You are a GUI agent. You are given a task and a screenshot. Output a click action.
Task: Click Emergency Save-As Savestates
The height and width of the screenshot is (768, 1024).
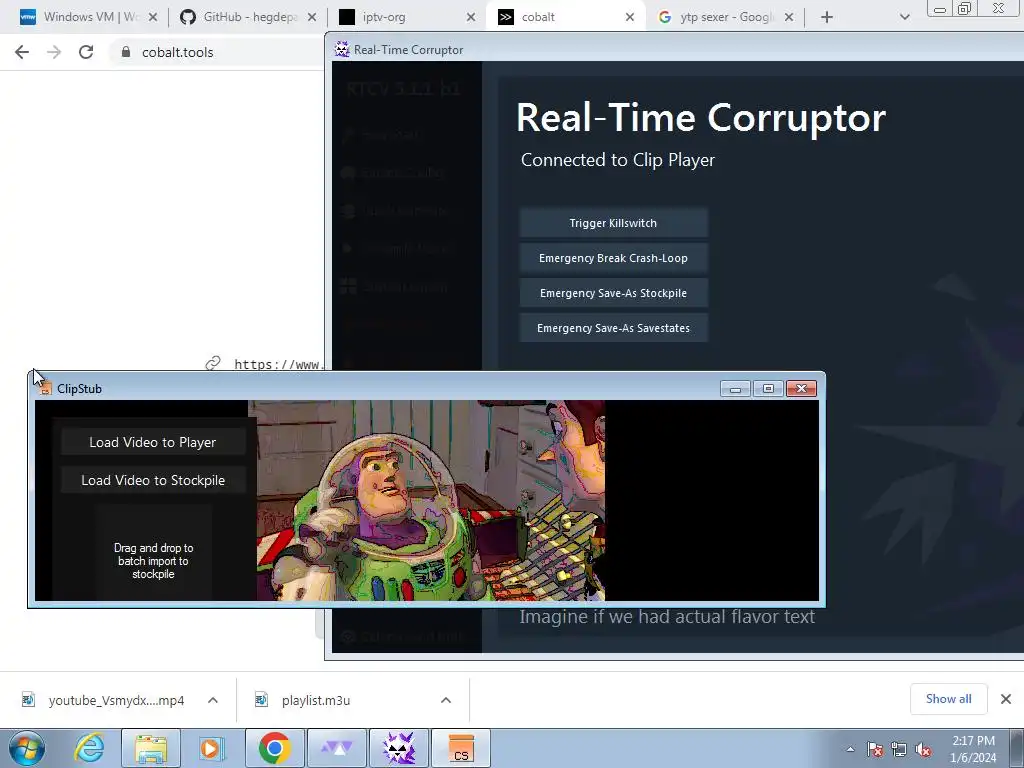click(613, 328)
